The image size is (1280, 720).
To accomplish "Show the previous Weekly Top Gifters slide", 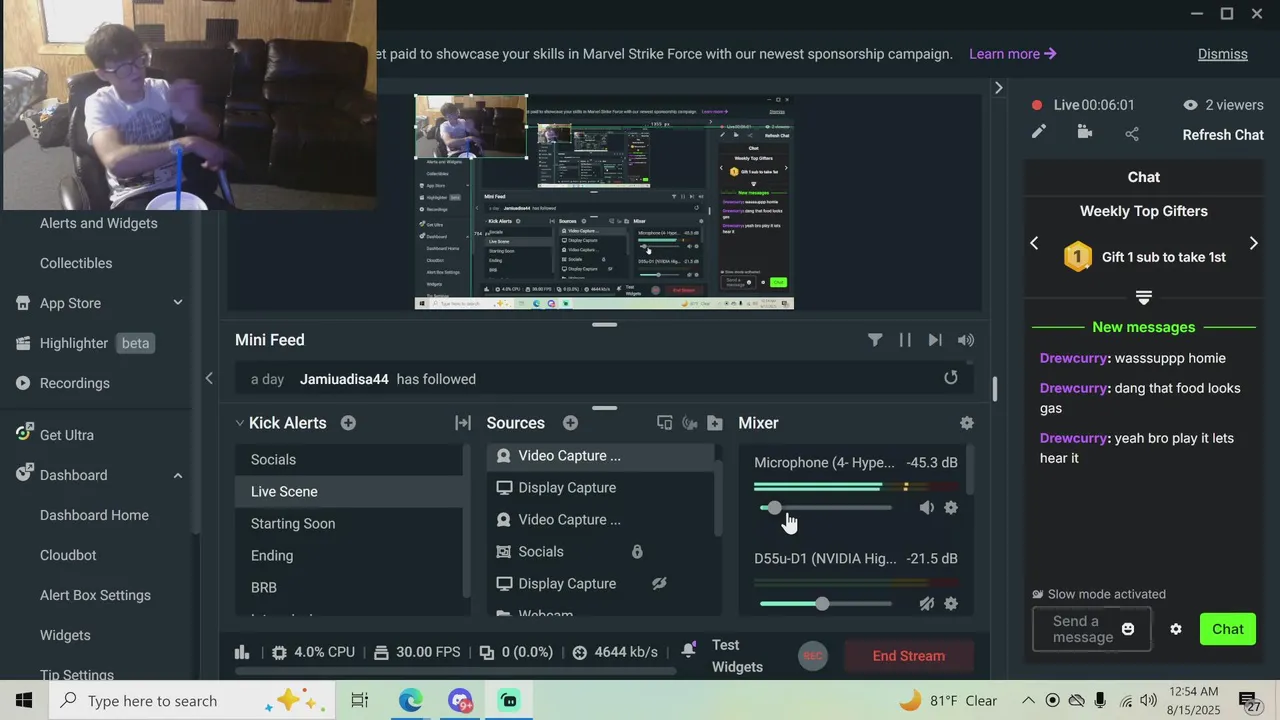I will pos(1035,243).
